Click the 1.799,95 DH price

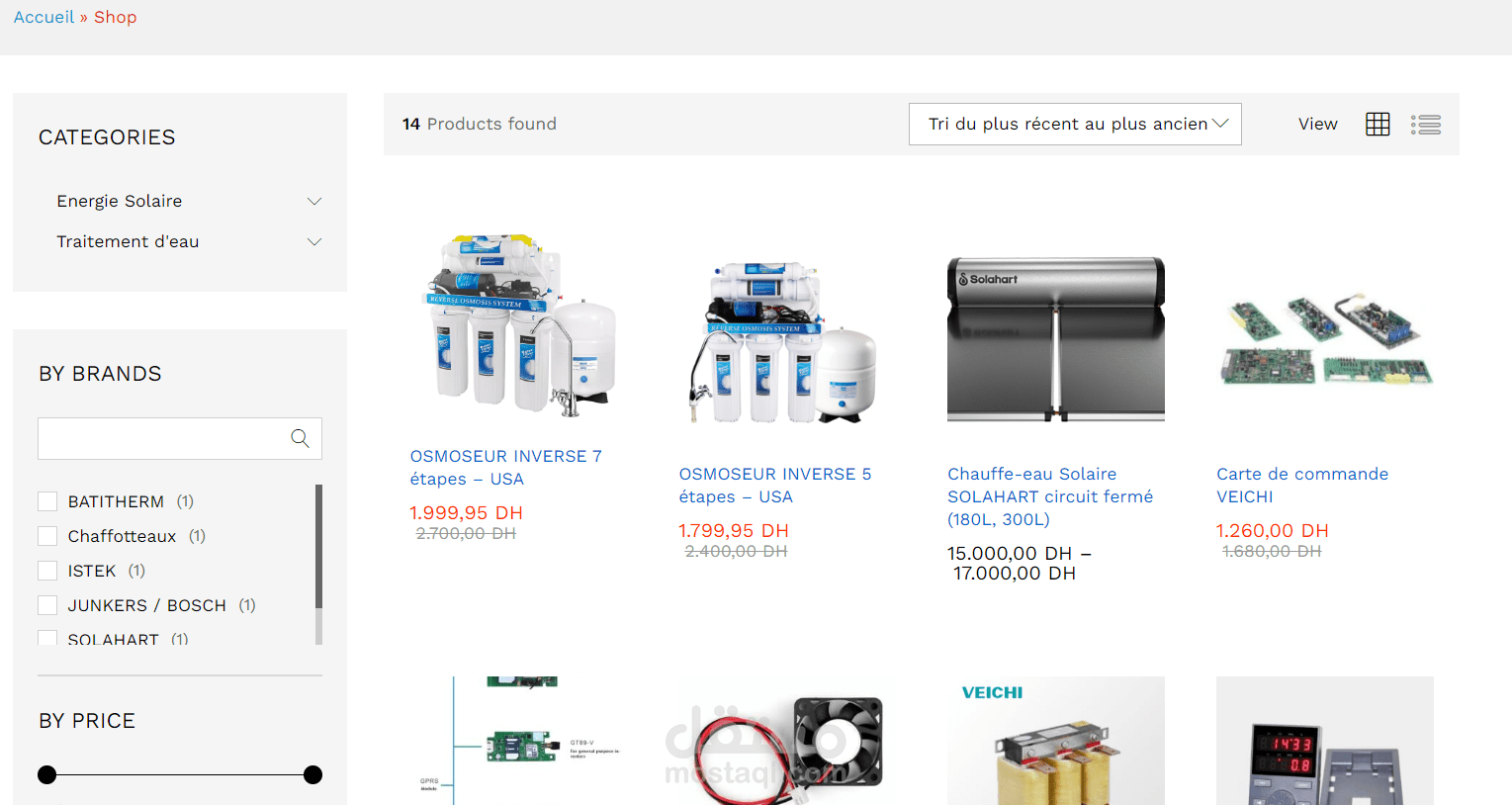(x=733, y=530)
